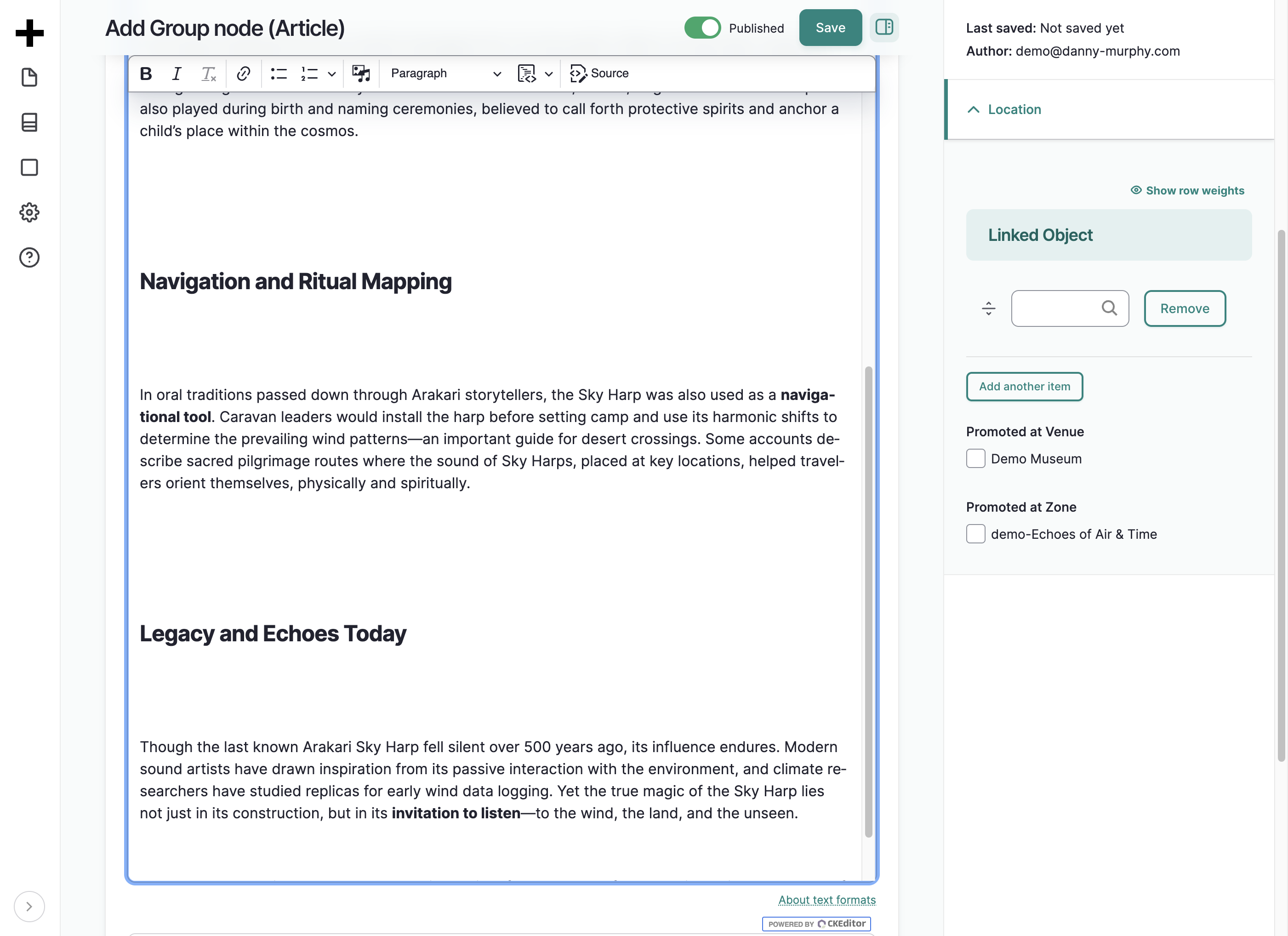1288x936 pixels.
Task: Click the Linked Object row drag handle
Action: (x=988, y=308)
